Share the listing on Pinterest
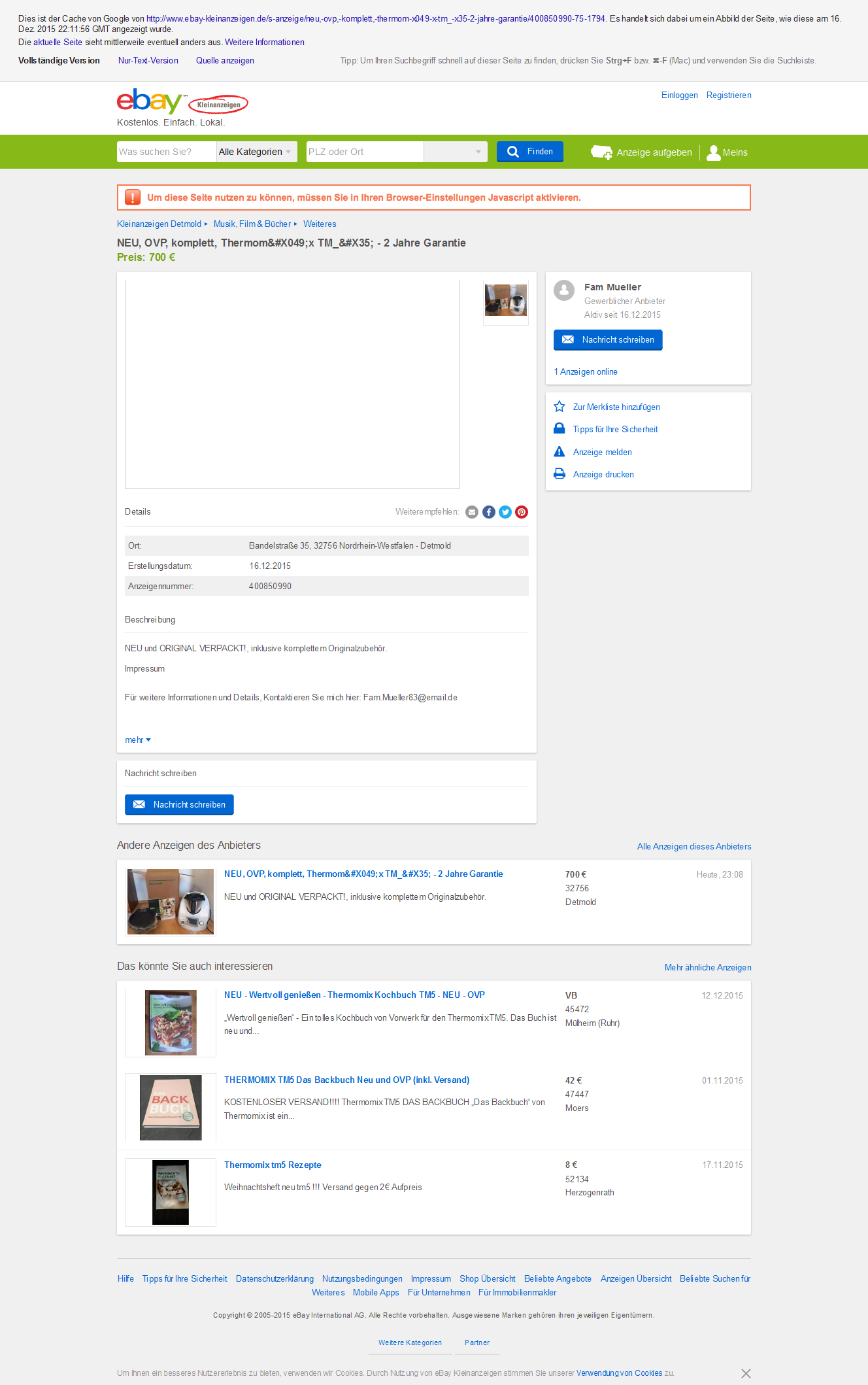 (522, 512)
